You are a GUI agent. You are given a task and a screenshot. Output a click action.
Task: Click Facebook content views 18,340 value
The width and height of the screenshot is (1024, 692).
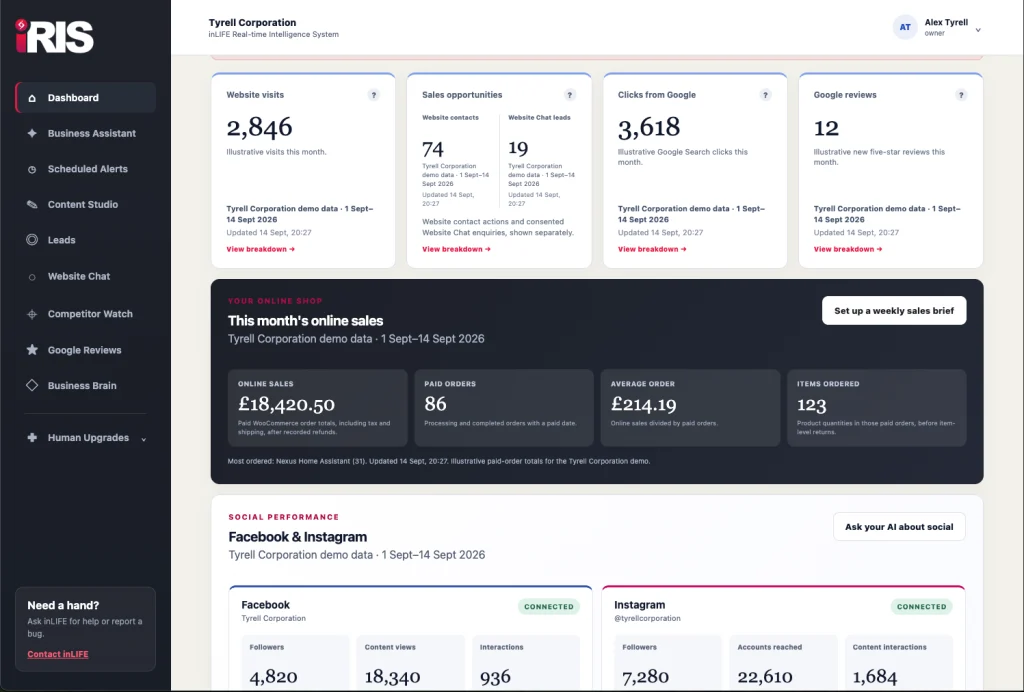[392, 676]
